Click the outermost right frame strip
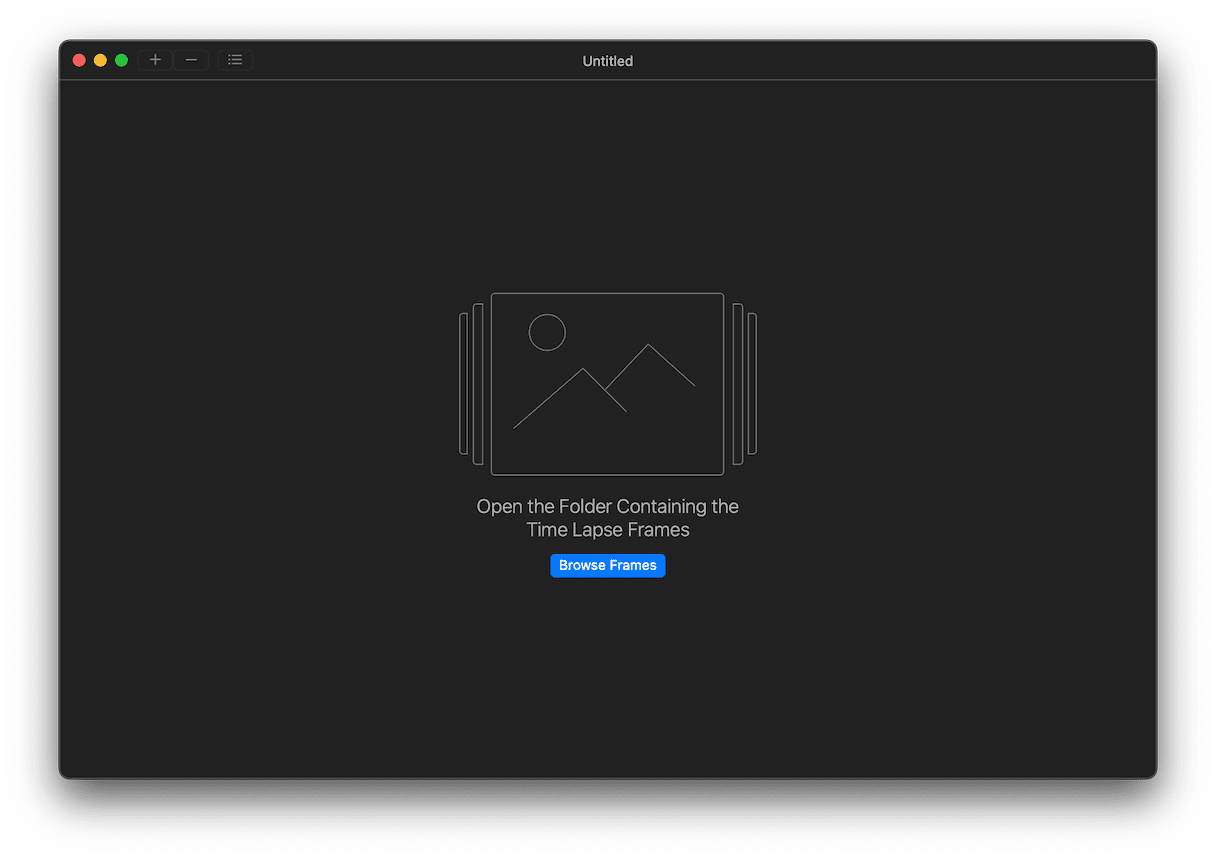This screenshot has height=857, width=1216. (x=752, y=383)
